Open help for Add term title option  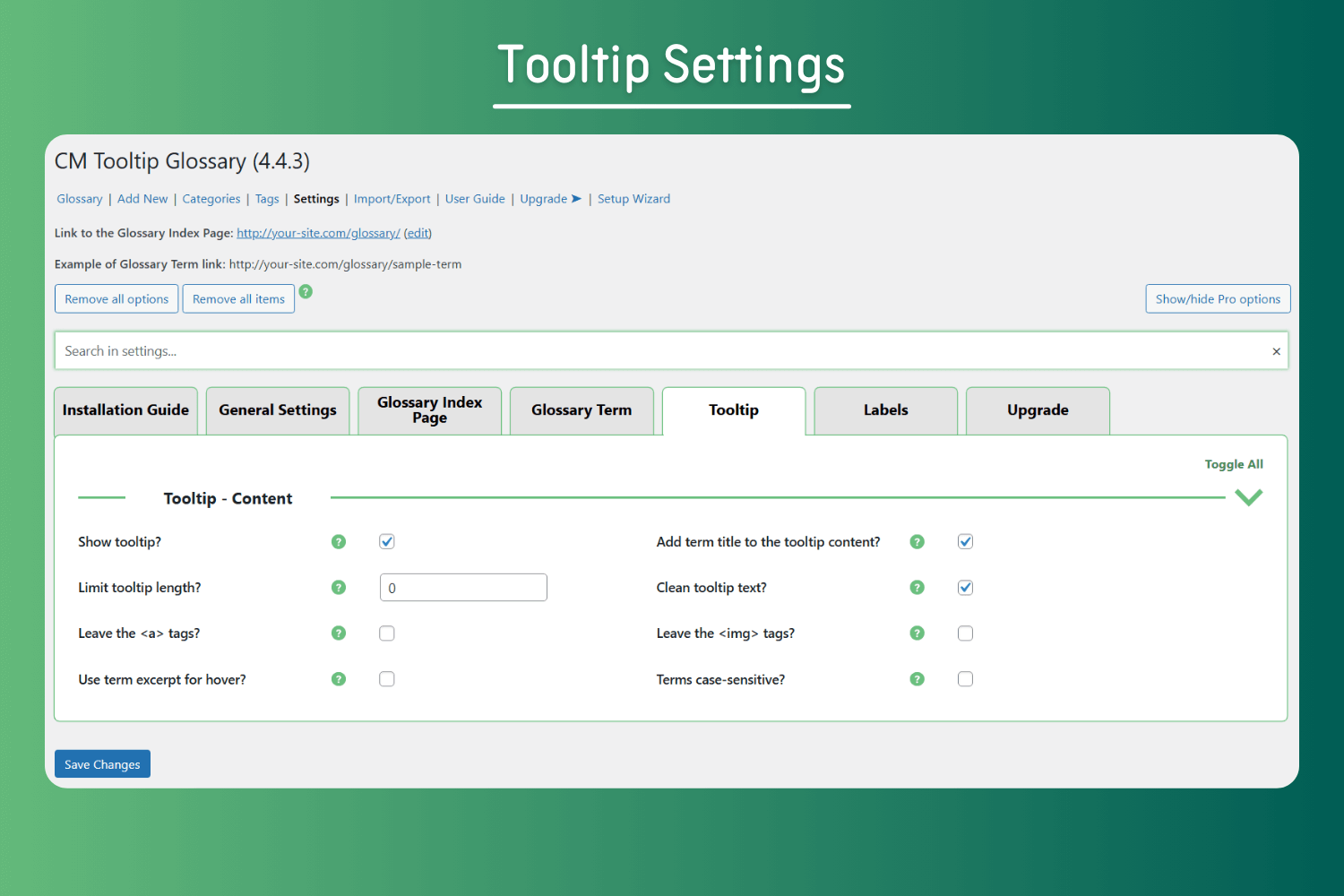(917, 541)
